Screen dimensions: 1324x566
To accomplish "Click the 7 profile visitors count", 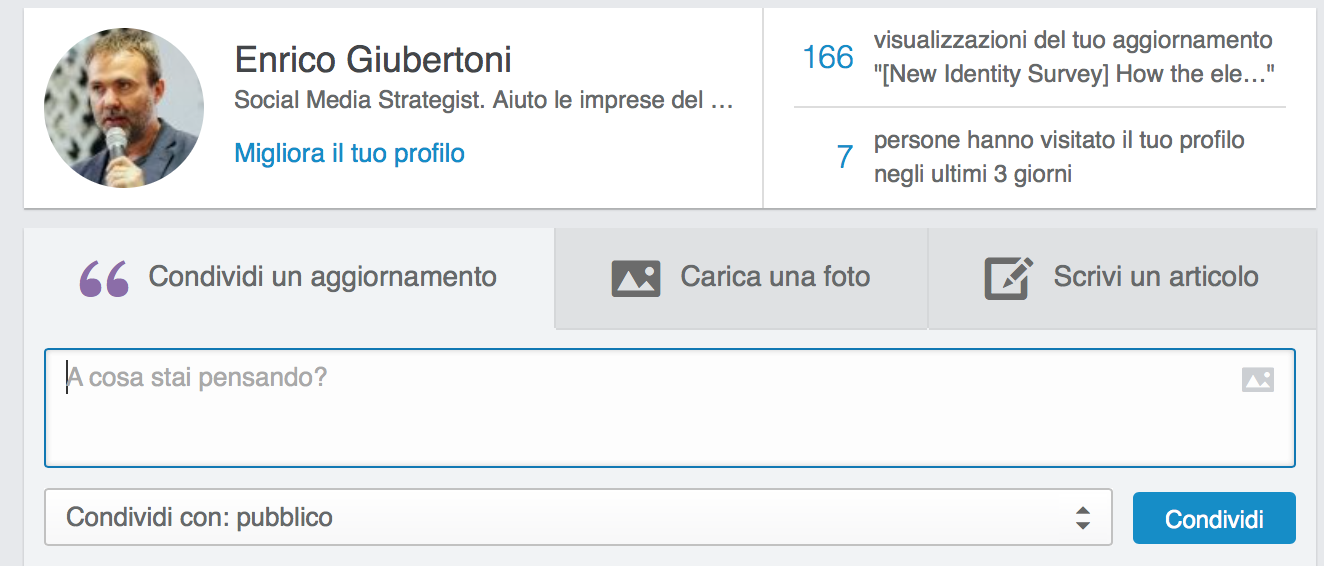I will 845,157.
